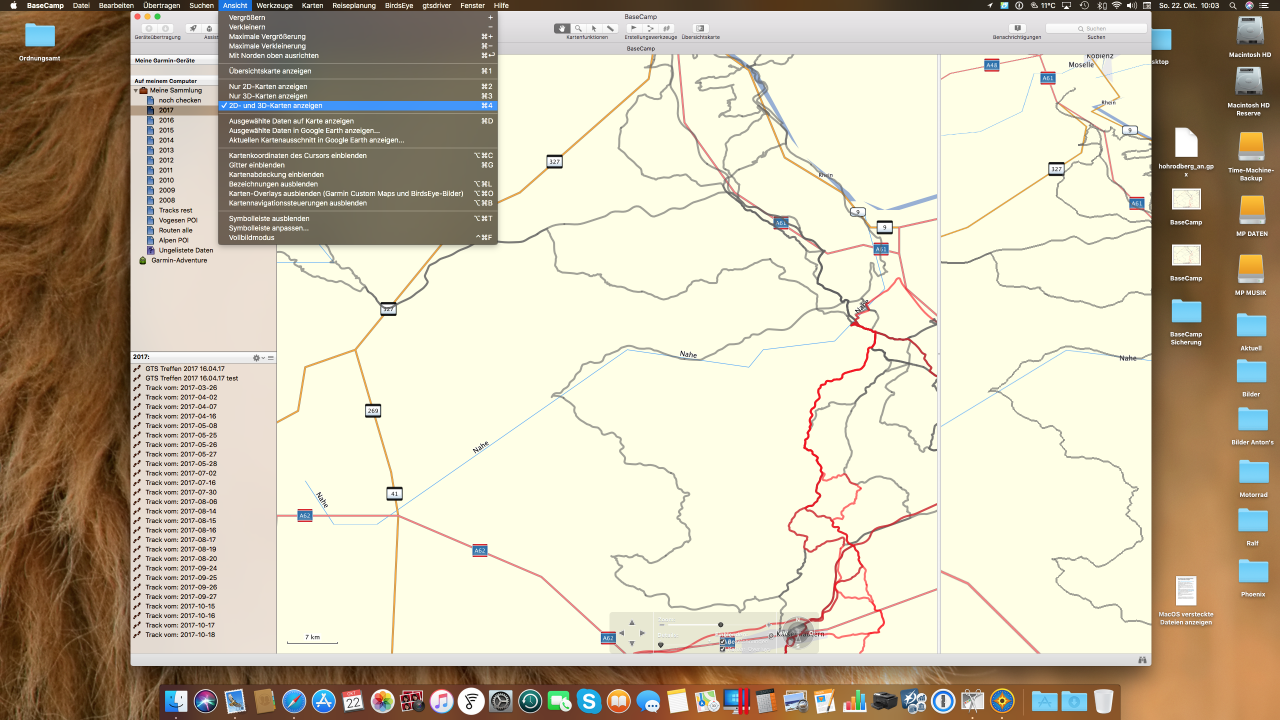Open Benachrichtigungen notifications icon

tap(1016, 28)
